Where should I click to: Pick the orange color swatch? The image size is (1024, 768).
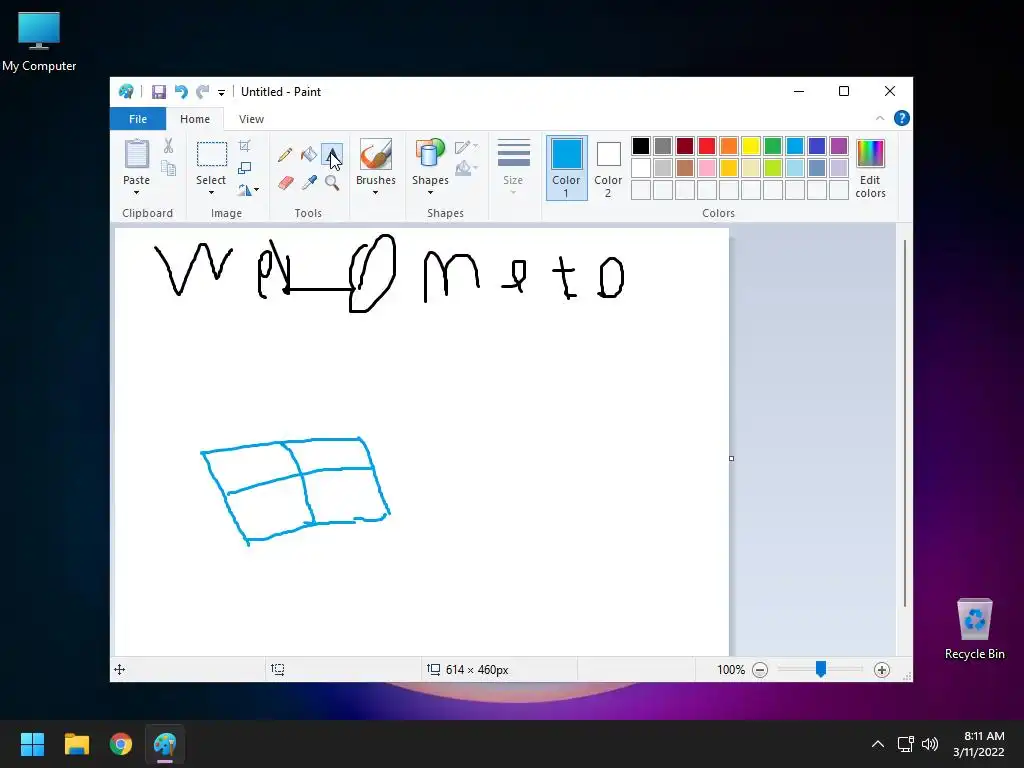click(729, 146)
